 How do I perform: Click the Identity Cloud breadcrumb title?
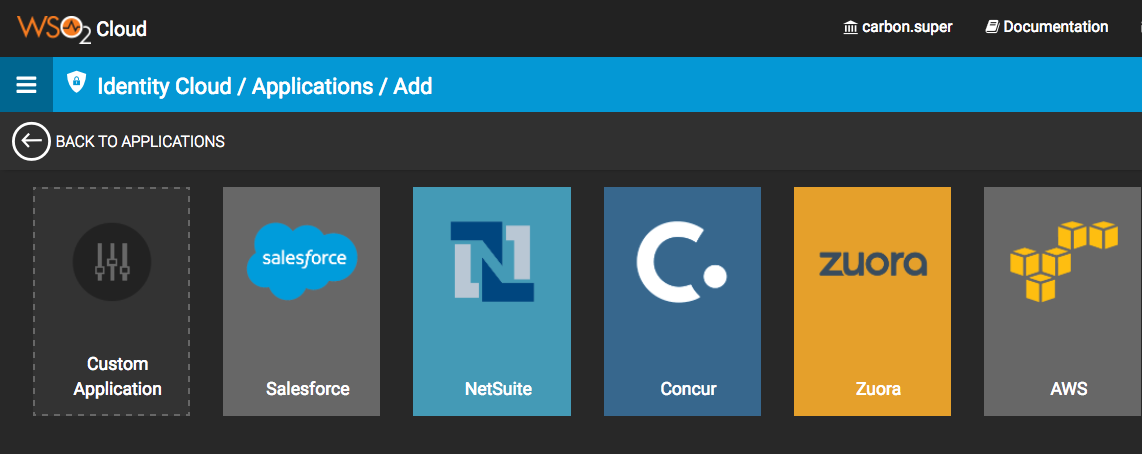tap(163, 86)
